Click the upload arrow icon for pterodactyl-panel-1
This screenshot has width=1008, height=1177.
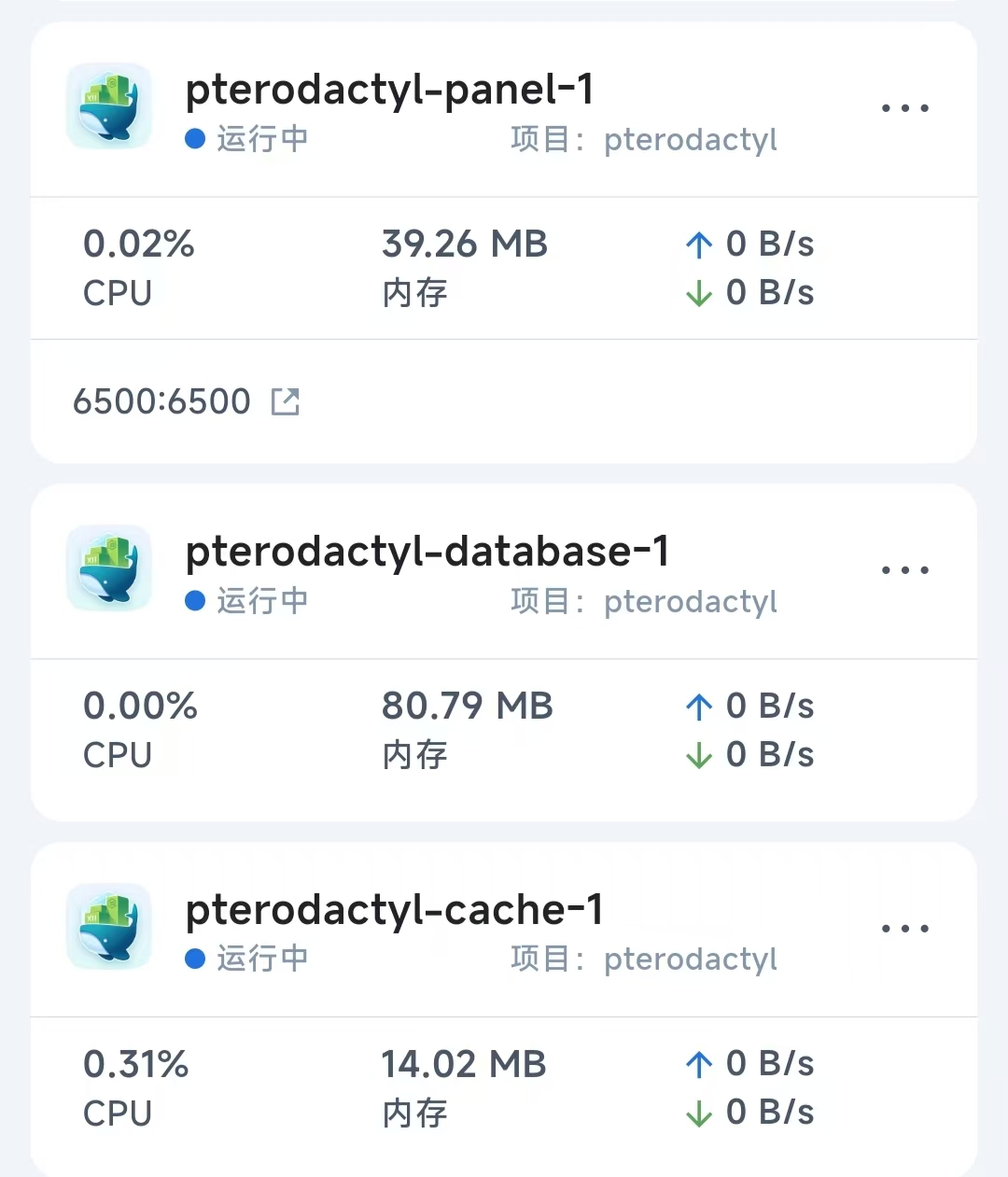pos(698,245)
